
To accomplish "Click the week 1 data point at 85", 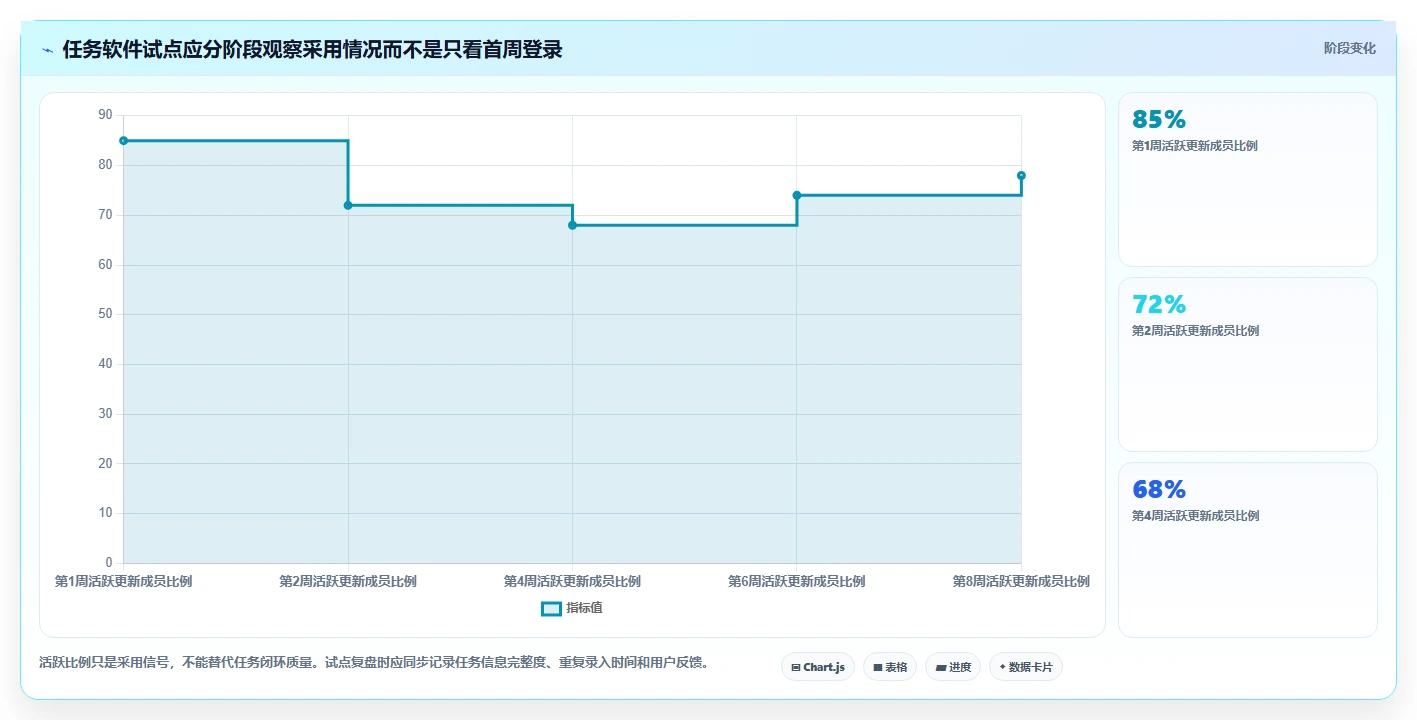I will tap(123, 141).
